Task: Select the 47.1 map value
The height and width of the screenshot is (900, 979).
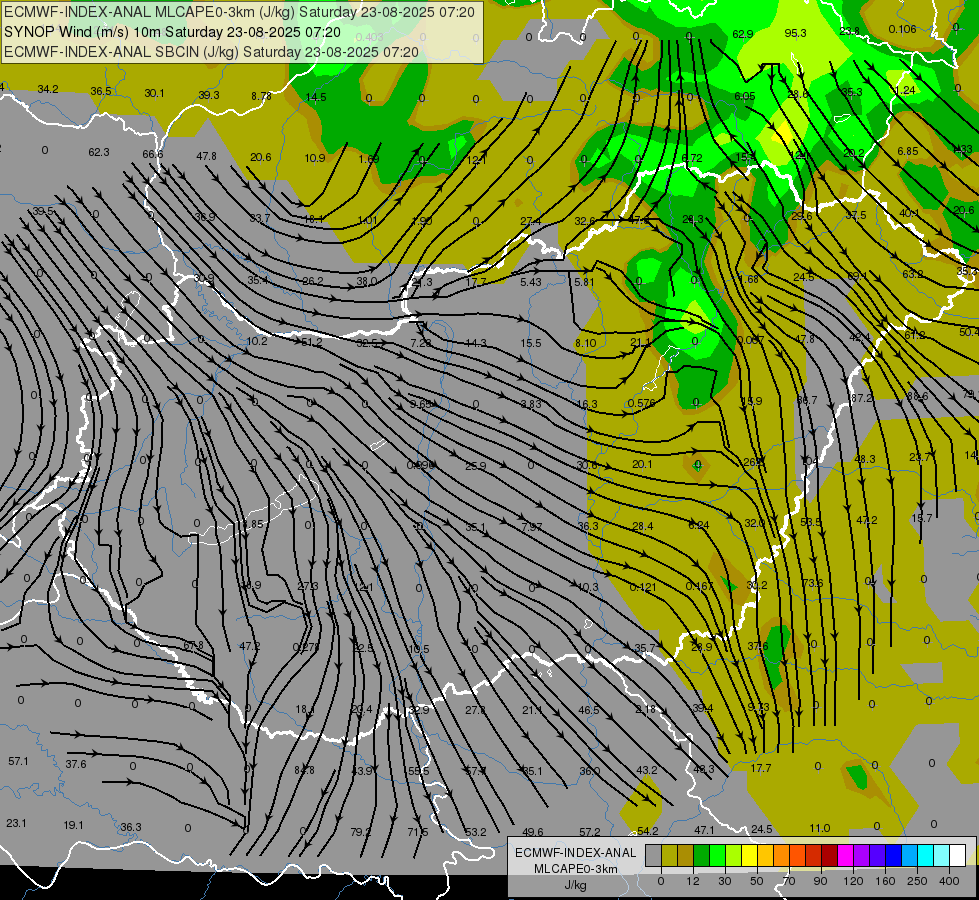Action: (x=704, y=830)
